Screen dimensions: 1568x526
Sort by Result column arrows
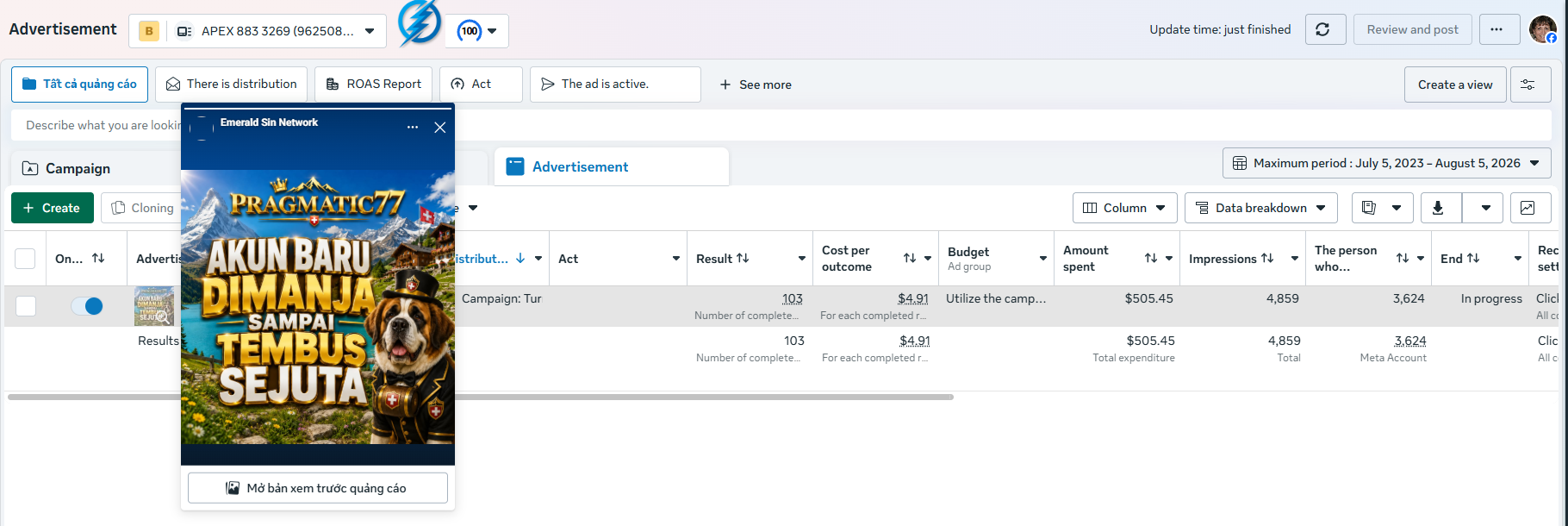(x=743, y=258)
